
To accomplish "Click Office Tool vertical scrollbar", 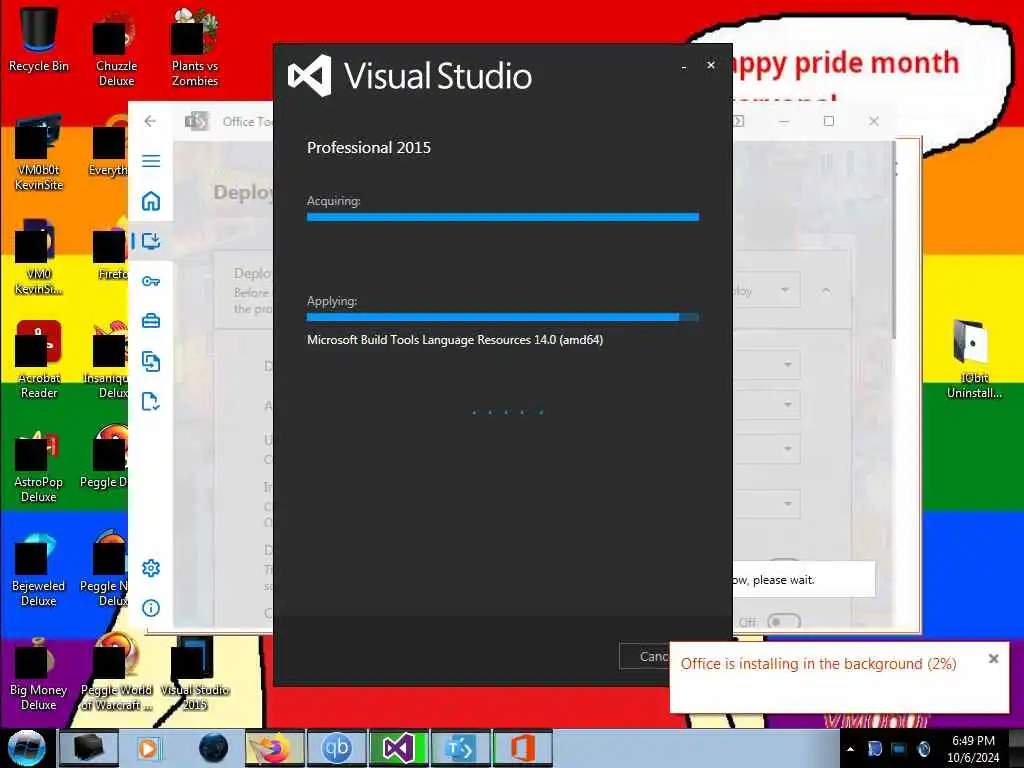I will [x=893, y=240].
